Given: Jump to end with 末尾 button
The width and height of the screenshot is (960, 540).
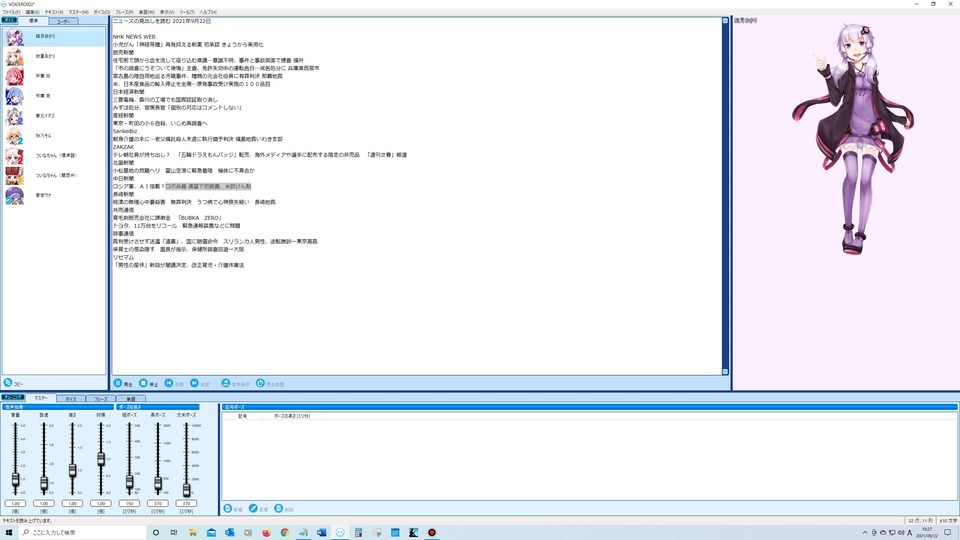Looking at the screenshot, I should tap(200, 383).
